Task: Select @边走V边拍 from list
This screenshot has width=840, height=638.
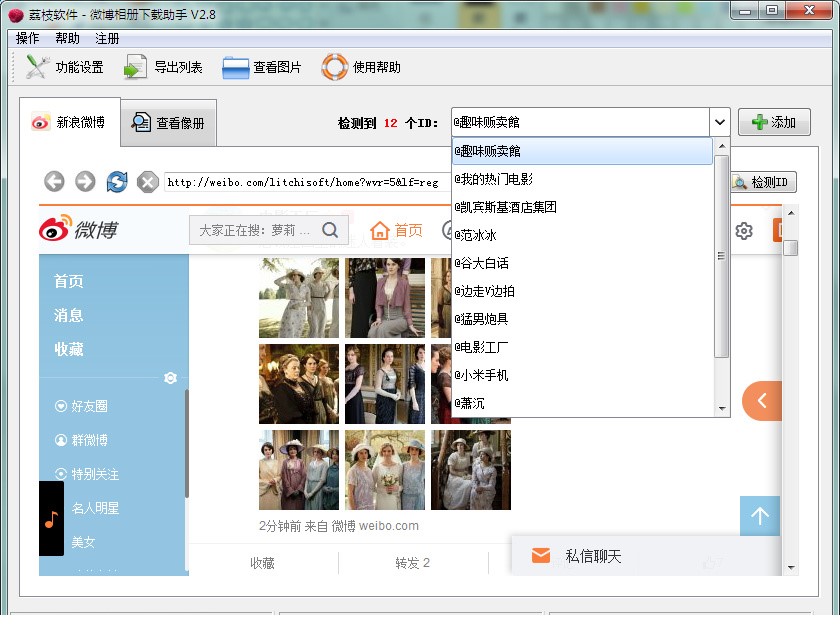Action: pos(582,291)
